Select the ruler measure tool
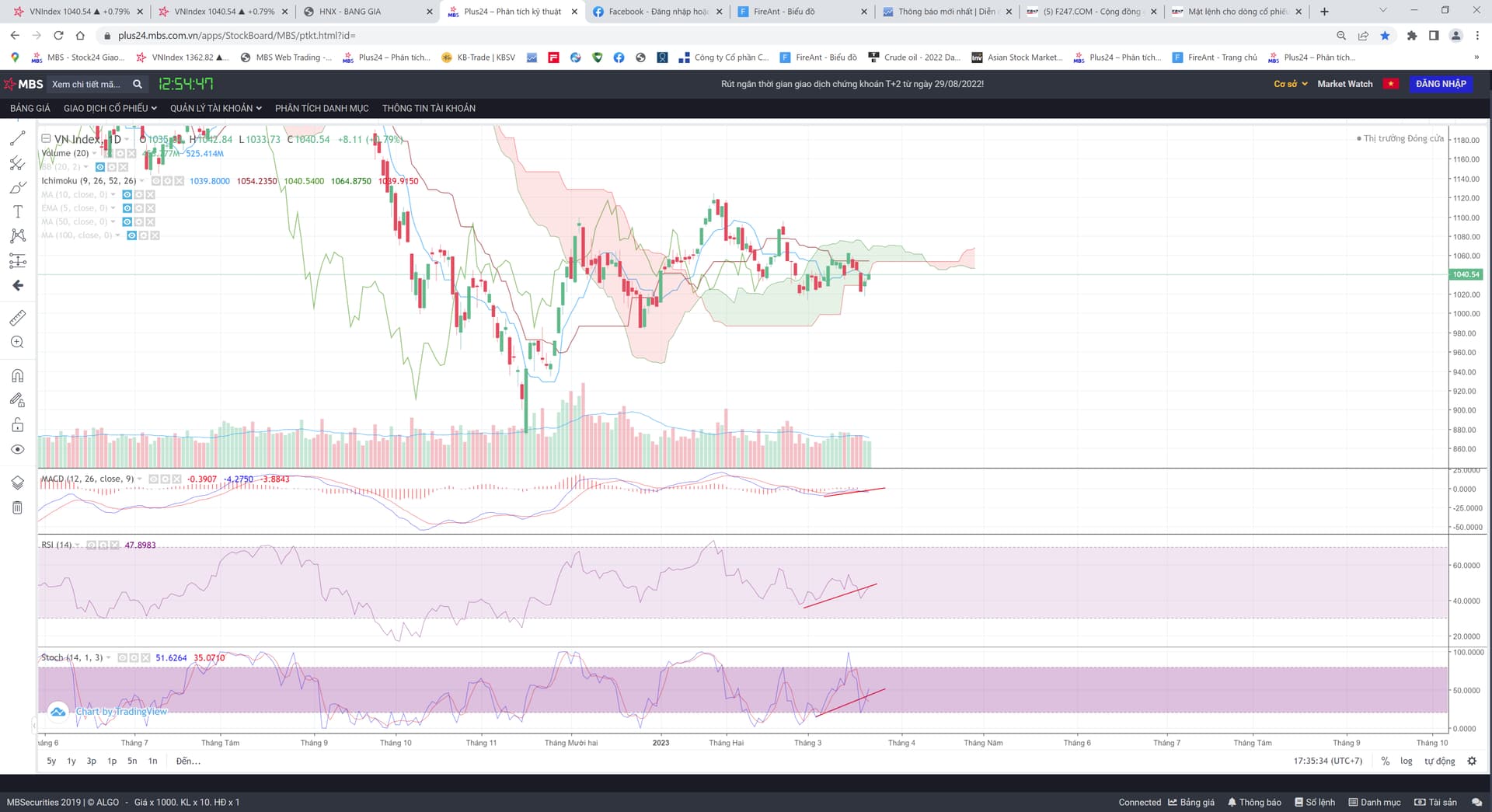Viewport: 1492px width, 812px height. tap(17, 318)
